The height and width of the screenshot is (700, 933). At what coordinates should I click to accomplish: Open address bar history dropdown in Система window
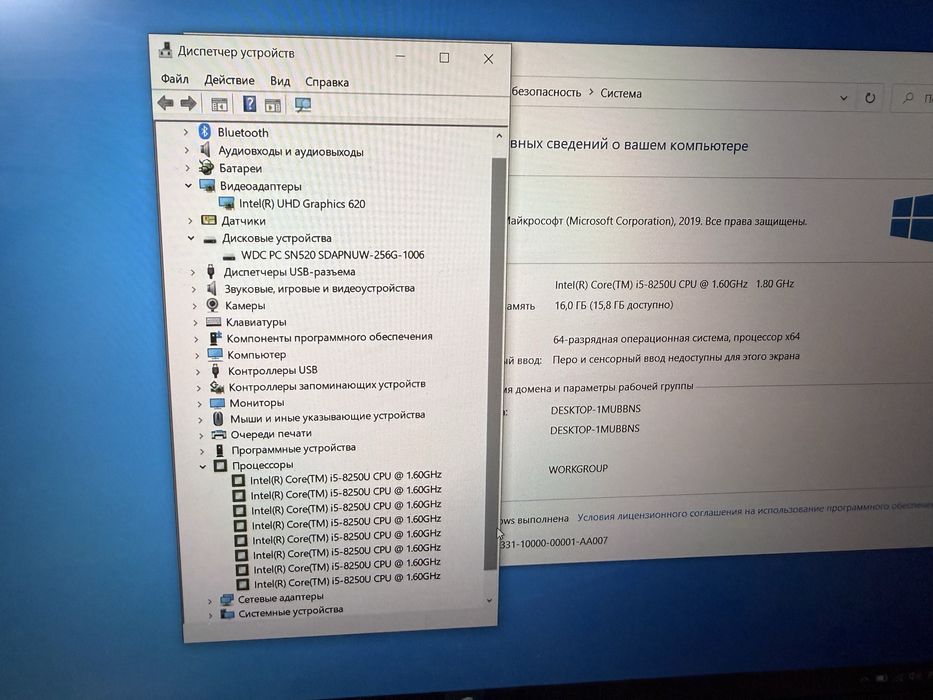(x=843, y=98)
